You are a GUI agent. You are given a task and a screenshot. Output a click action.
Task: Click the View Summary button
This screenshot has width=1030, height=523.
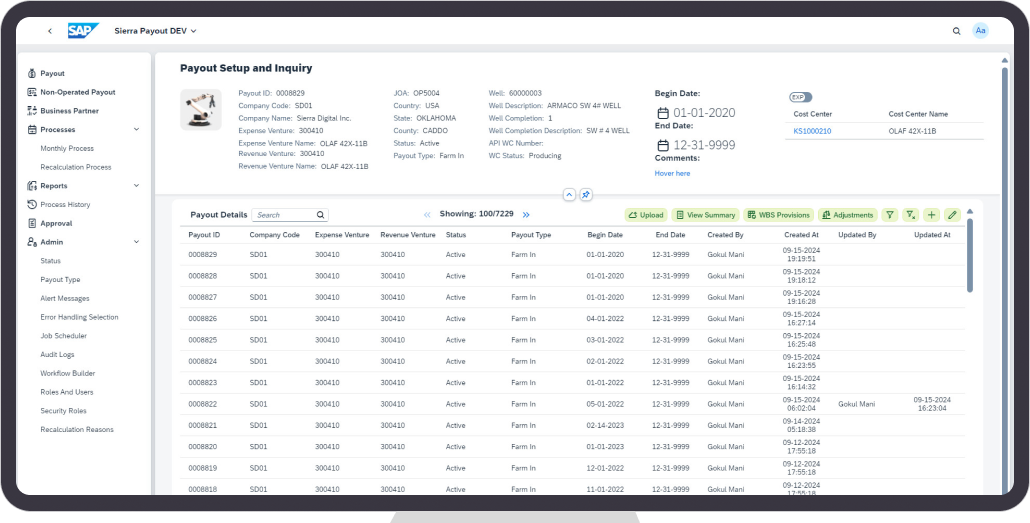click(x=705, y=215)
